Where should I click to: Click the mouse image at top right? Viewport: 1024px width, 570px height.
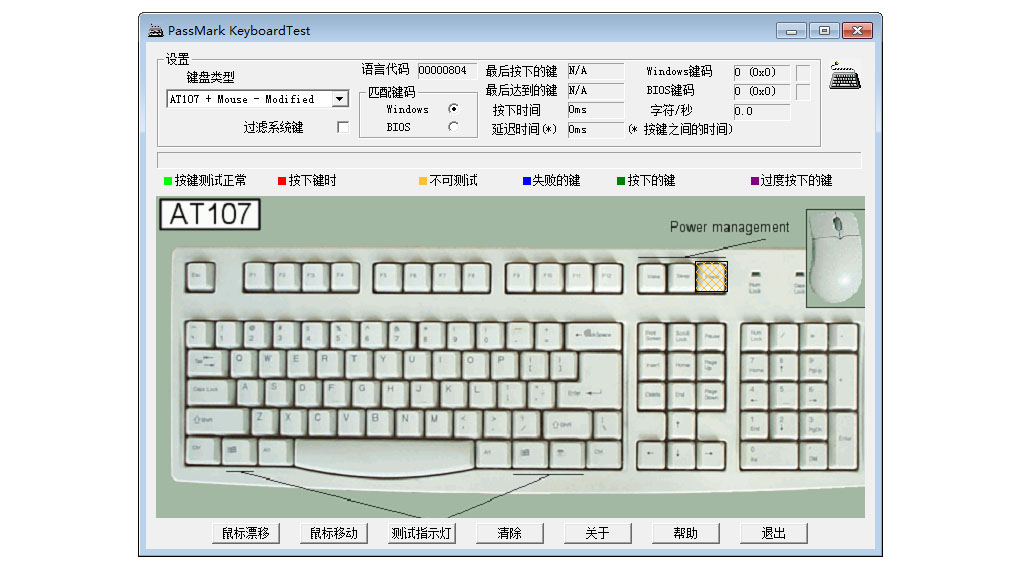click(x=835, y=258)
